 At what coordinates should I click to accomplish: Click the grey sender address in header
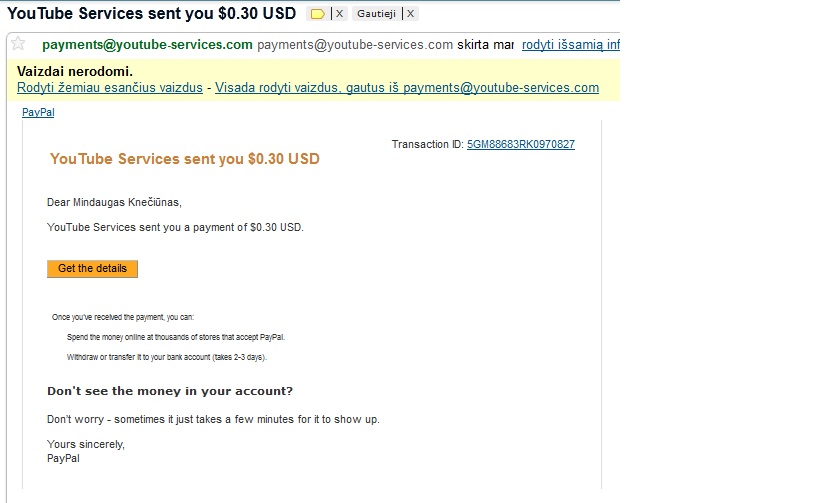(x=355, y=45)
